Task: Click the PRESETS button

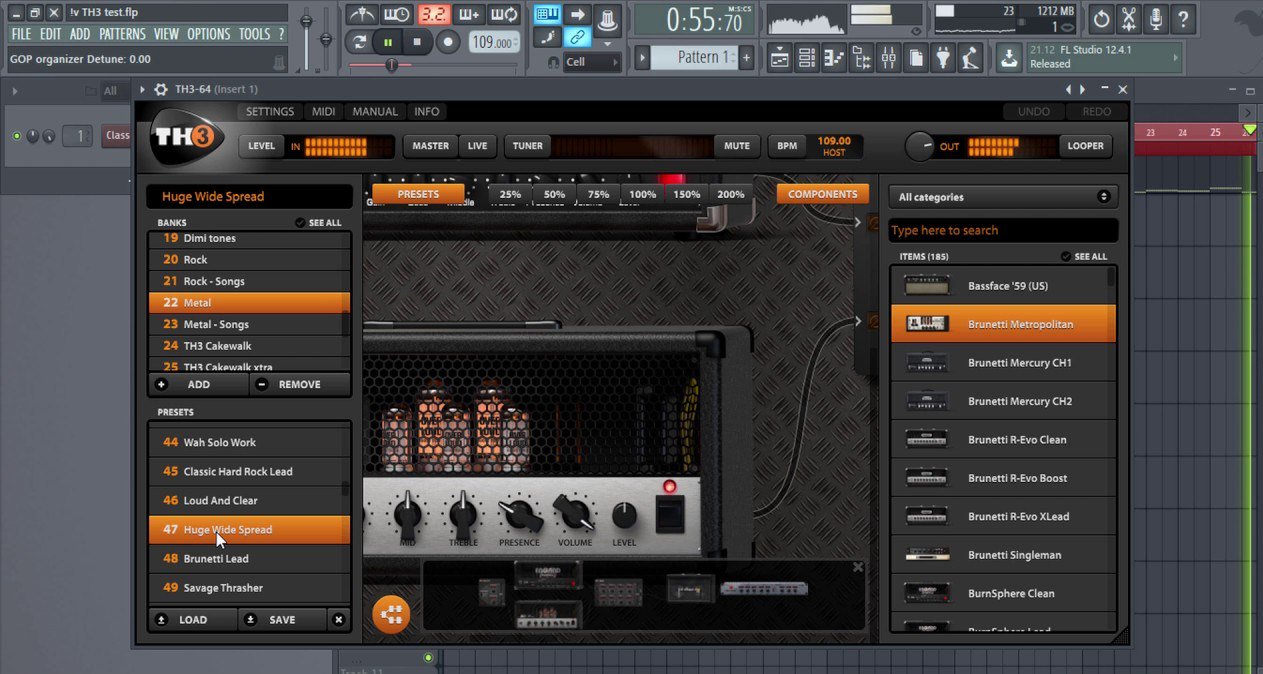Action: (x=418, y=194)
